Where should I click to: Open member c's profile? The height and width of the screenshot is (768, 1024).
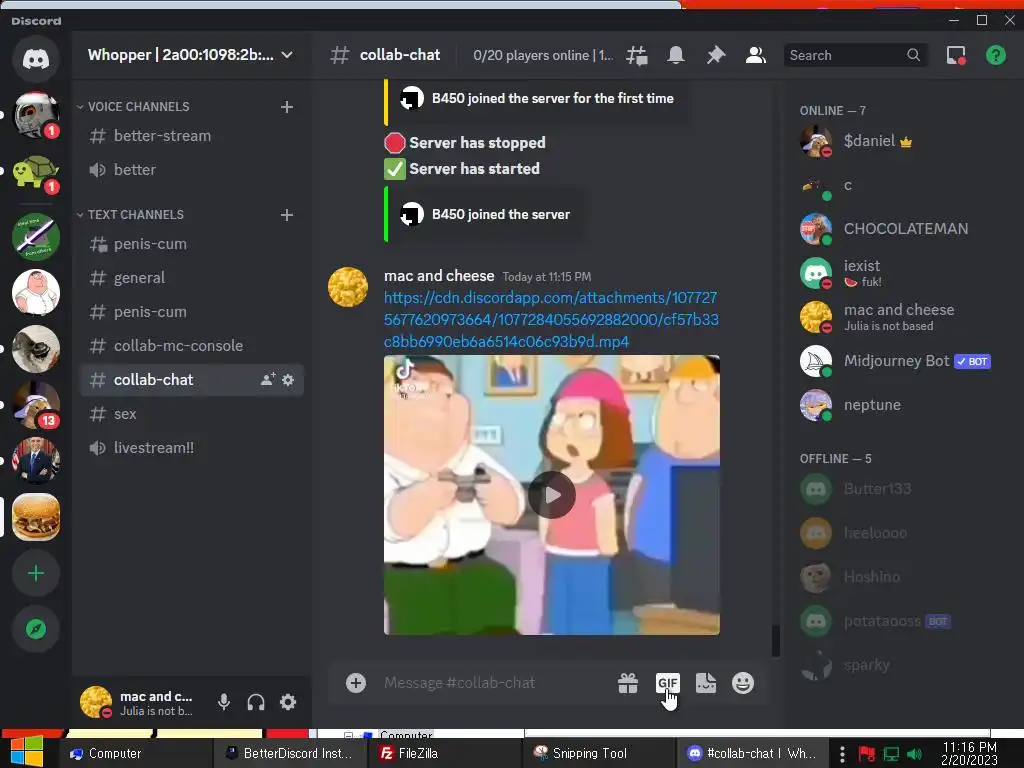(x=901, y=185)
